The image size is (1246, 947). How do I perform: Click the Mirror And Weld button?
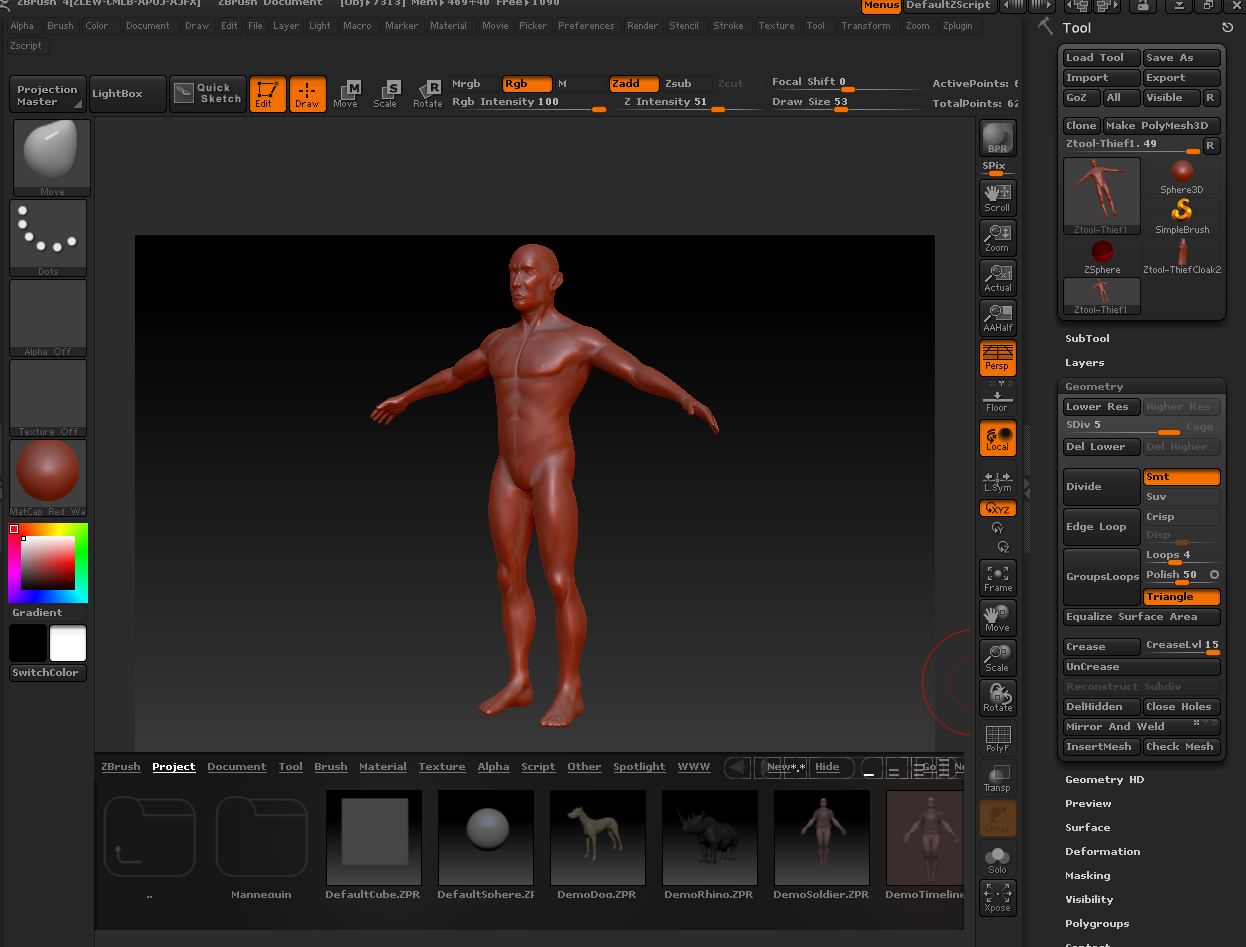[1142, 727]
